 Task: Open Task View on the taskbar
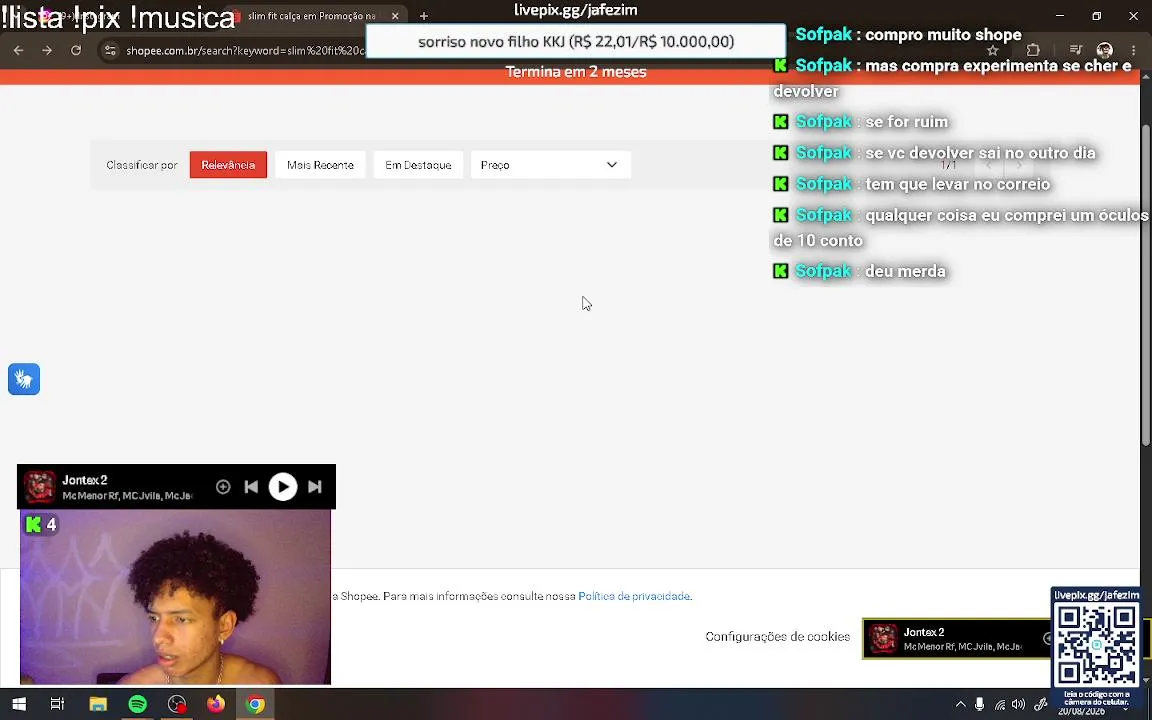click(57, 705)
